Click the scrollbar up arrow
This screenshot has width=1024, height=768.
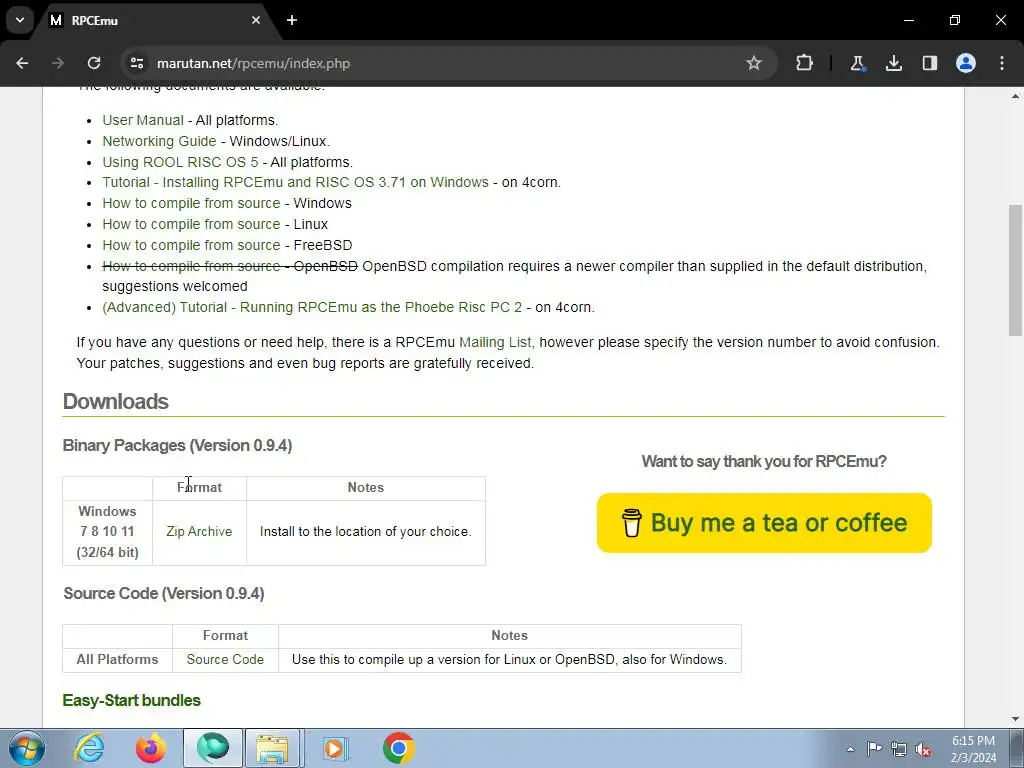coord(1015,96)
